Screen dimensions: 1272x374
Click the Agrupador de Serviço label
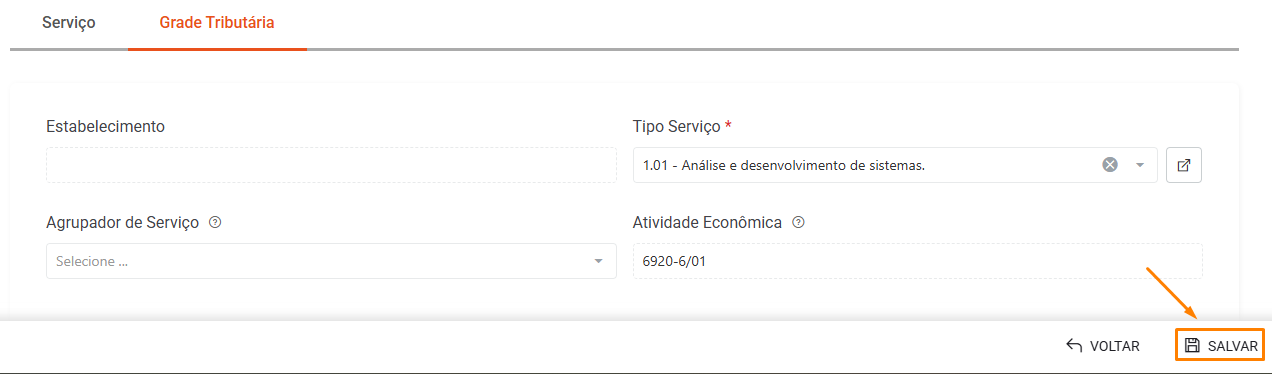pos(123,222)
